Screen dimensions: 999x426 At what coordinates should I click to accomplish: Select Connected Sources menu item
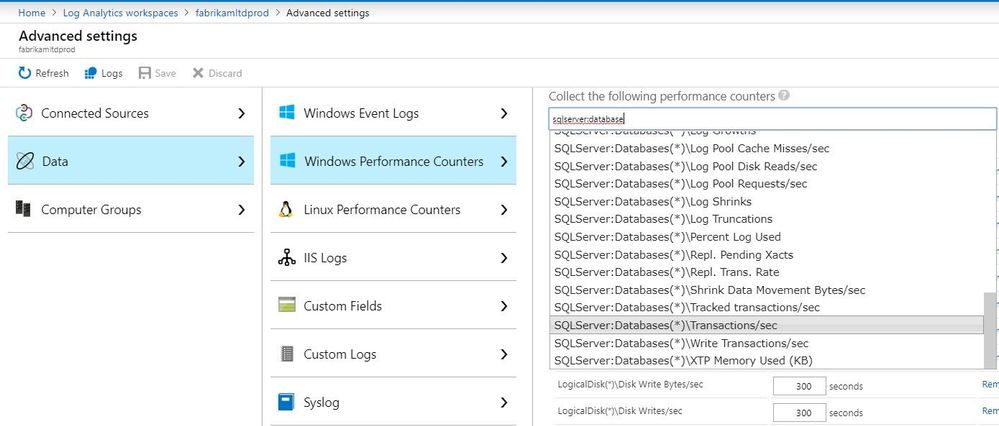(x=131, y=113)
